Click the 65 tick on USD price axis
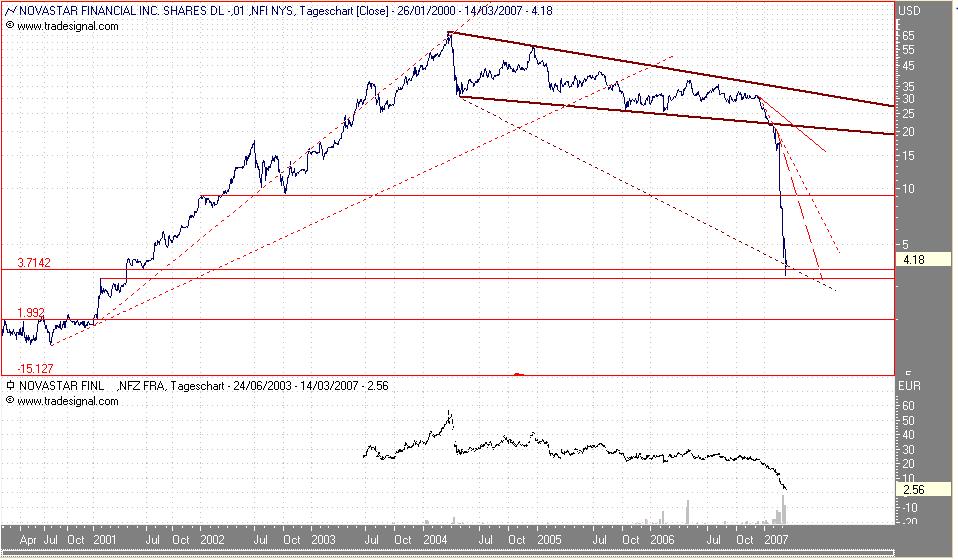 click(x=908, y=35)
